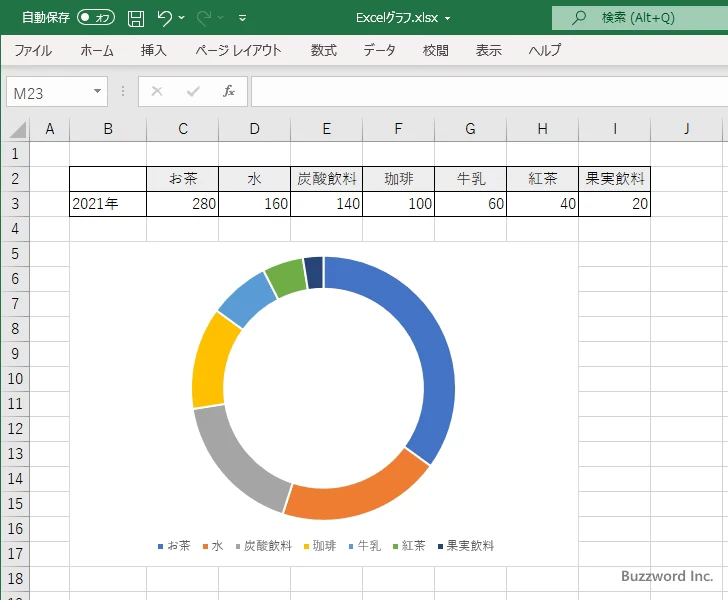Image resolution: width=728 pixels, height=600 pixels.
Task: Click the Enter checkmark icon in formula bar
Action: point(193,91)
